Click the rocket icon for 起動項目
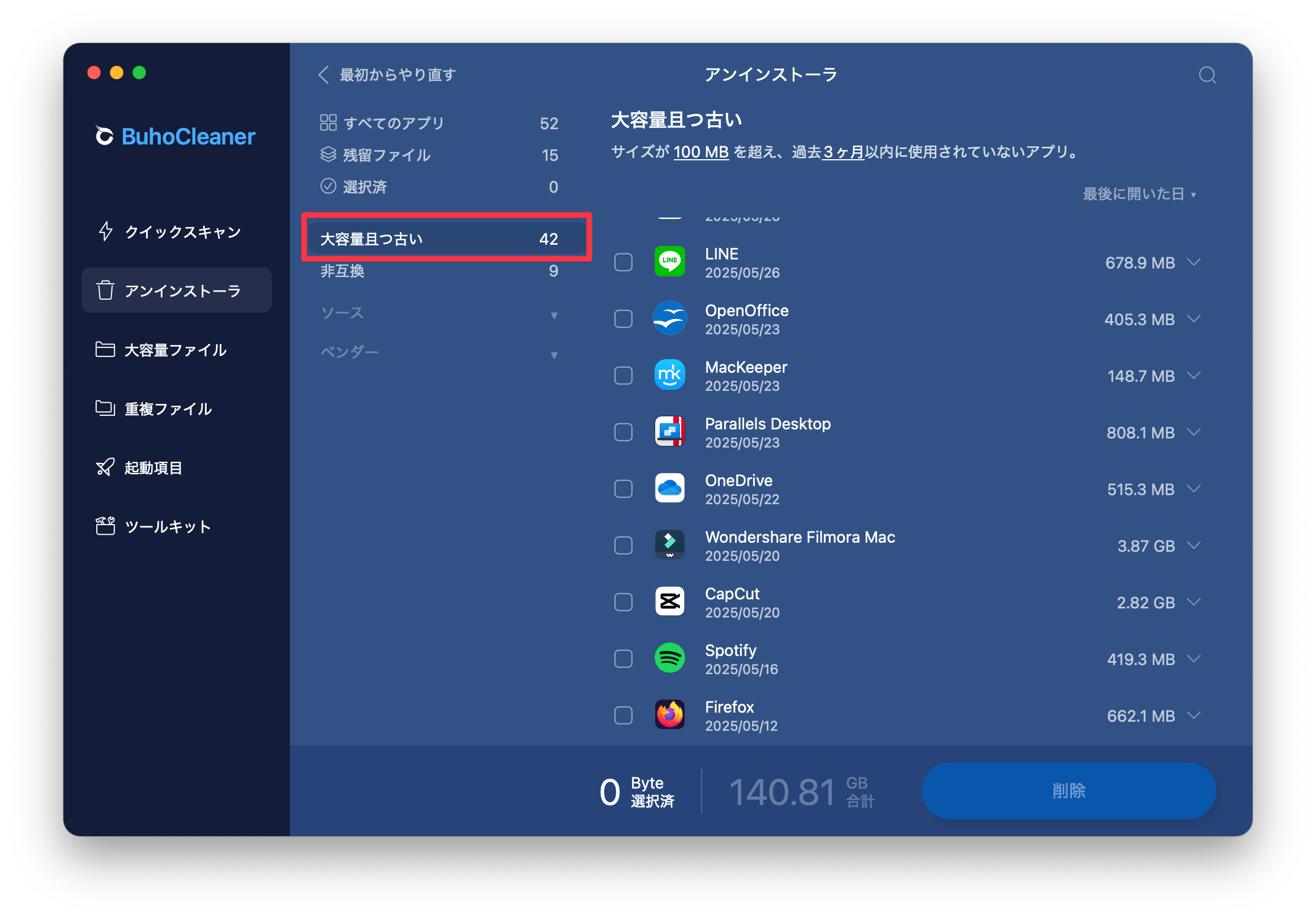Viewport: 1316px width, 920px height. 105,467
